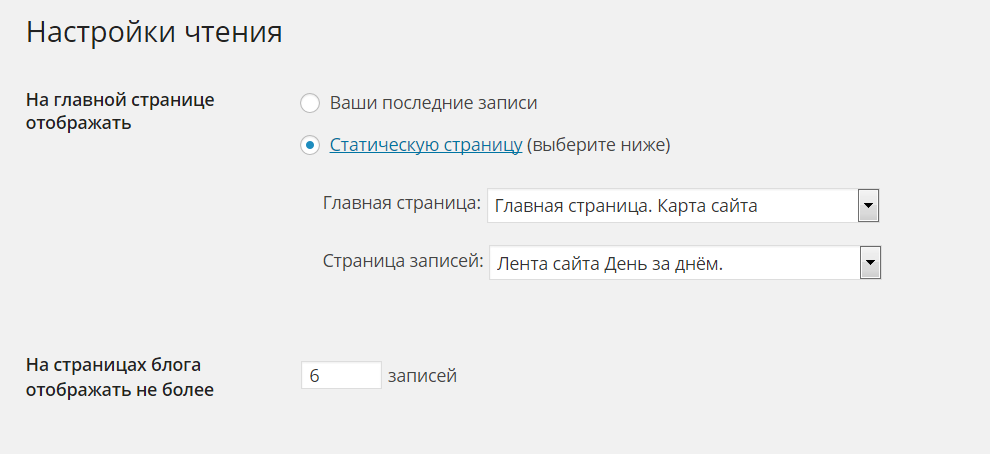Screen dimensions: 990x454
Task: Click the selected value "Главная страница. Карта сайта"
Action: coord(626,207)
